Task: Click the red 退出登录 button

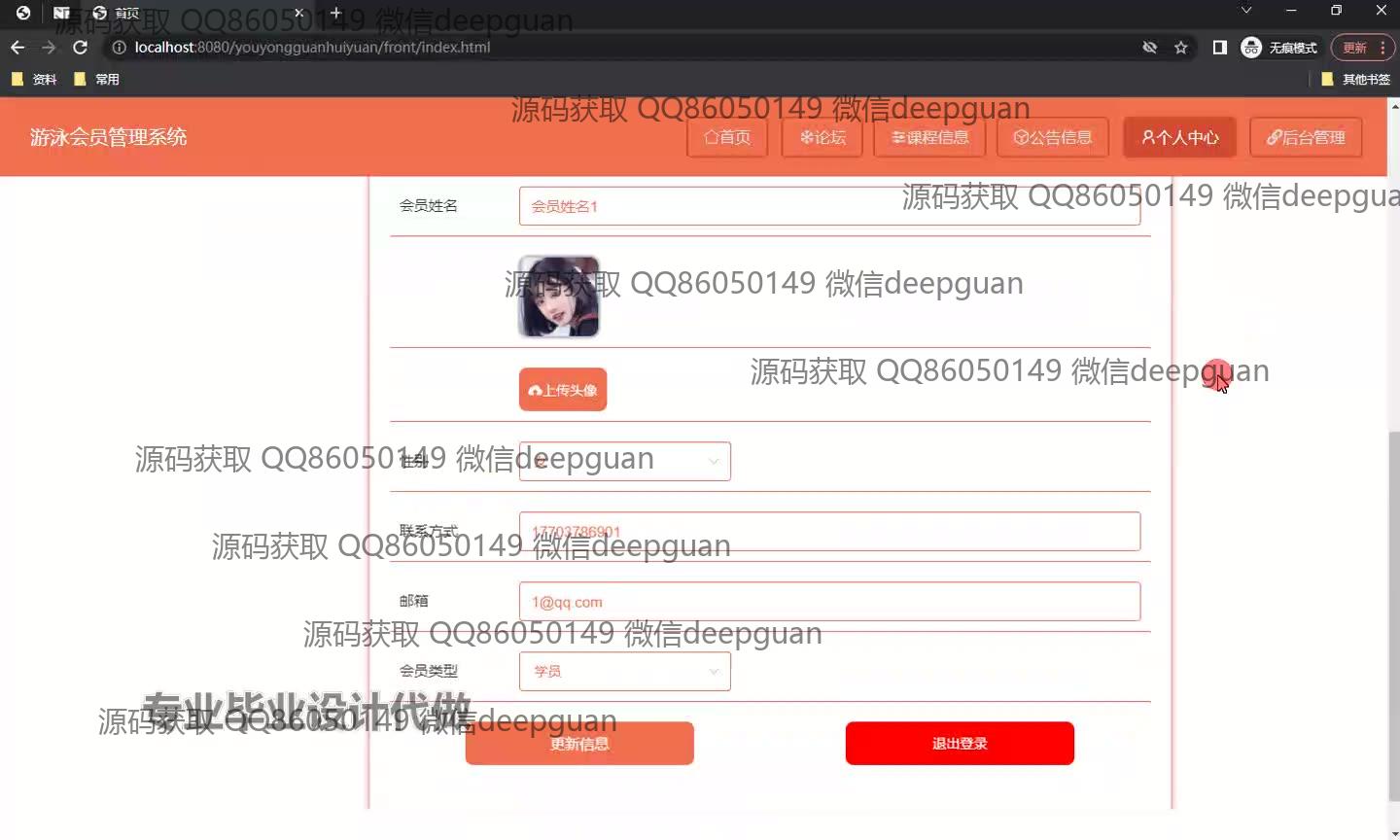Action: (x=960, y=744)
